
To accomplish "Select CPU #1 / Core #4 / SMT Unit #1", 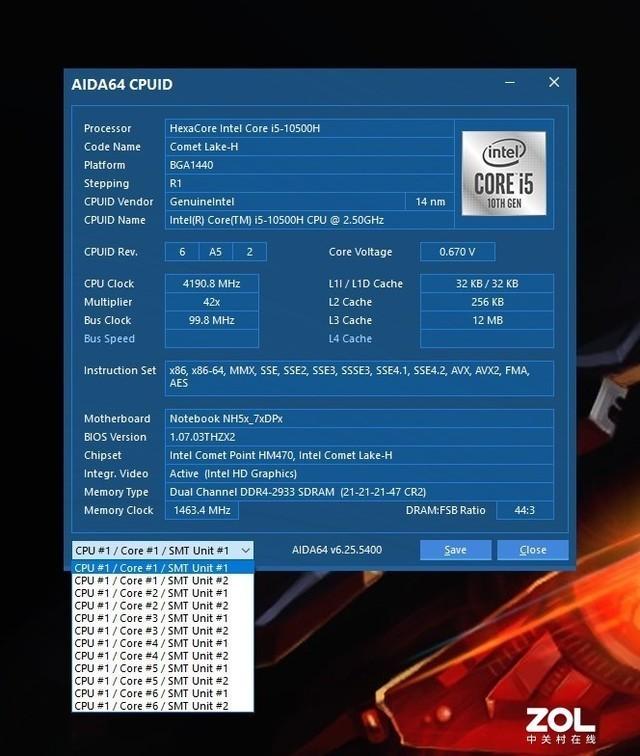I will click(x=163, y=643).
